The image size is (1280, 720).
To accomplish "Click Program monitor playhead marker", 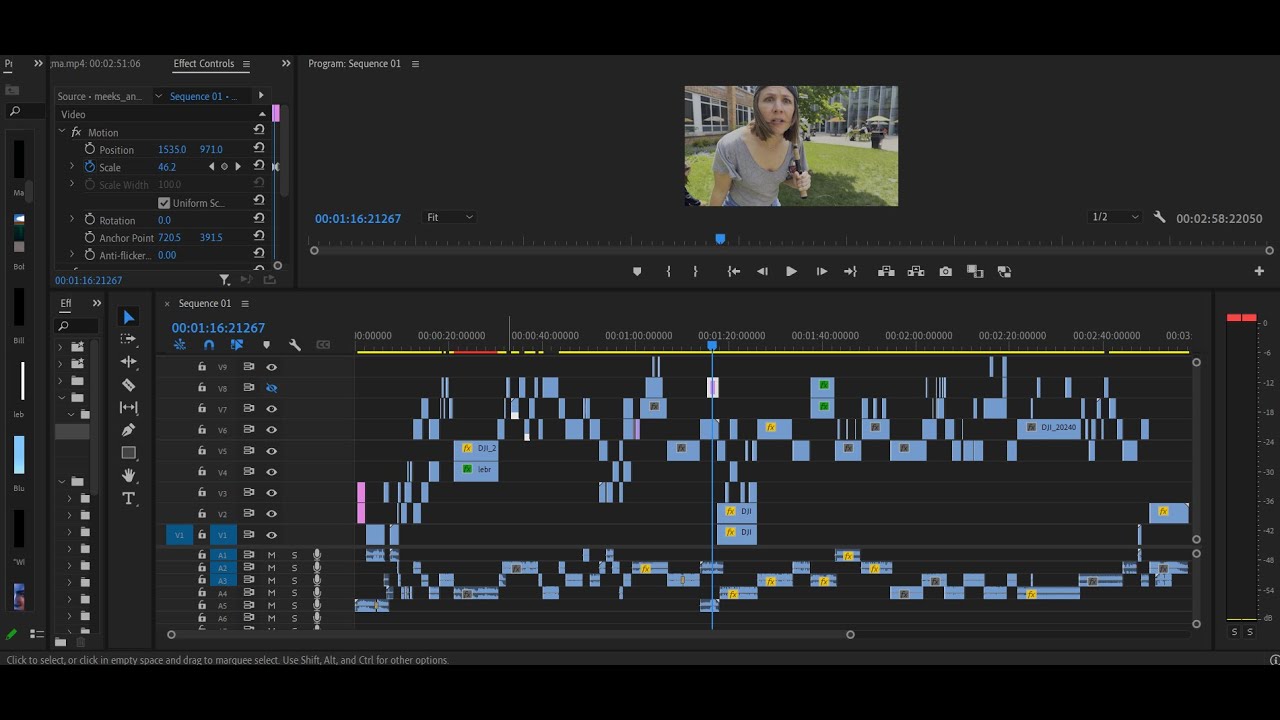I will [x=720, y=239].
